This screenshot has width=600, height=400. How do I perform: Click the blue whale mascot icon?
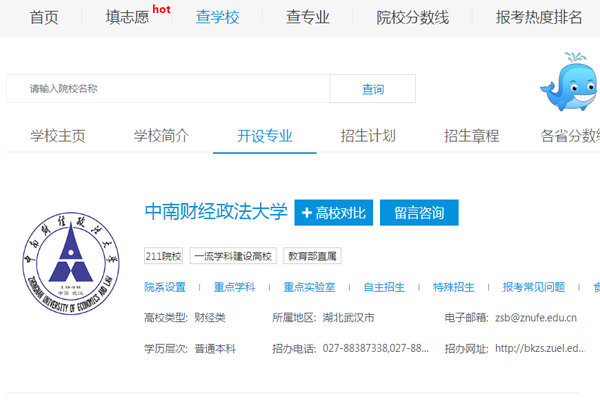pyautogui.click(x=569, y=82)
